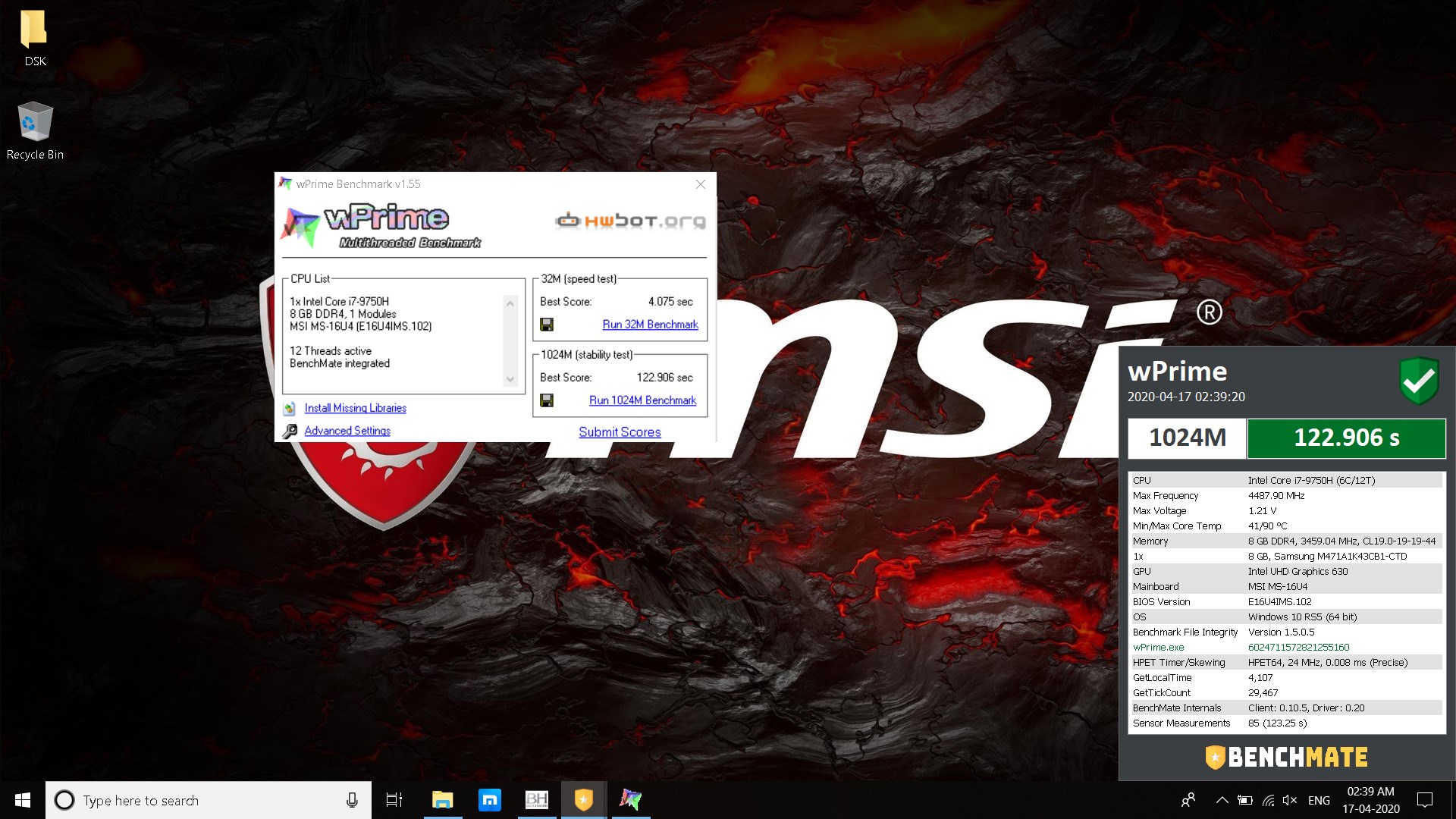
Task: Click the CPU List scroll down arrow
Action: coord(510,379)
